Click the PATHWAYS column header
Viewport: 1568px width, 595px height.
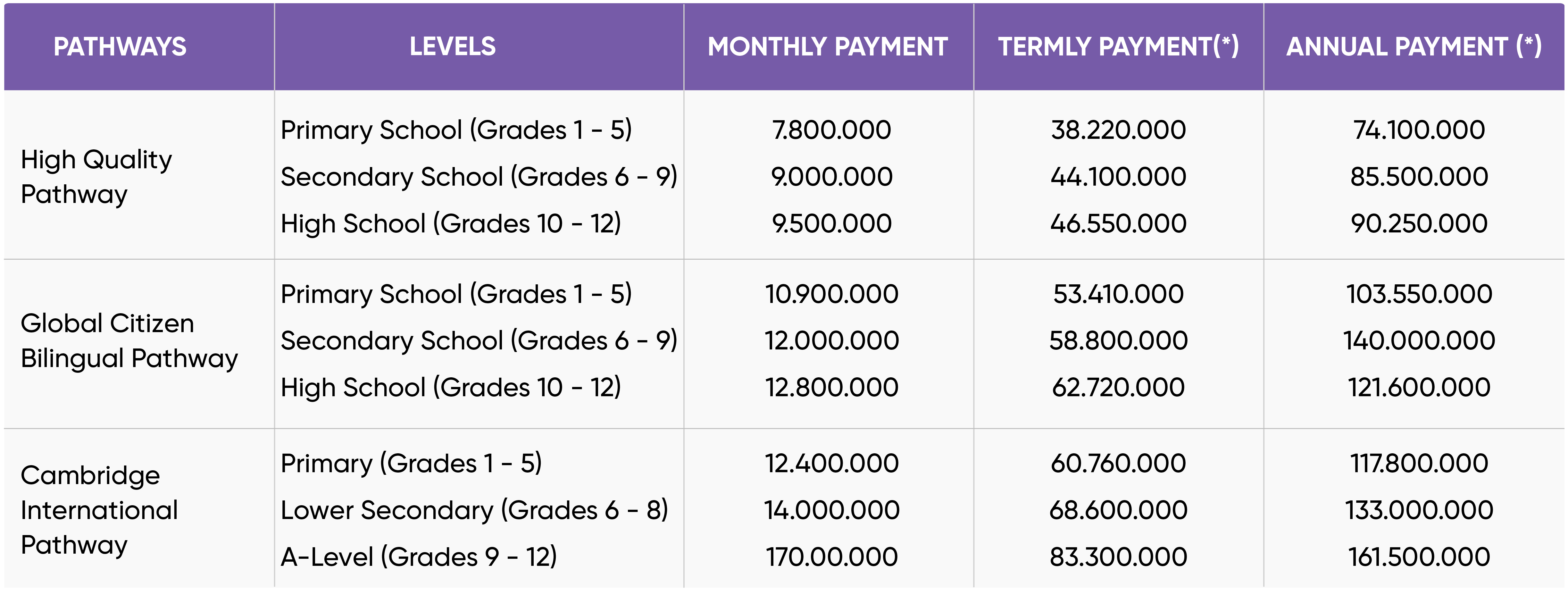[120, 47]
